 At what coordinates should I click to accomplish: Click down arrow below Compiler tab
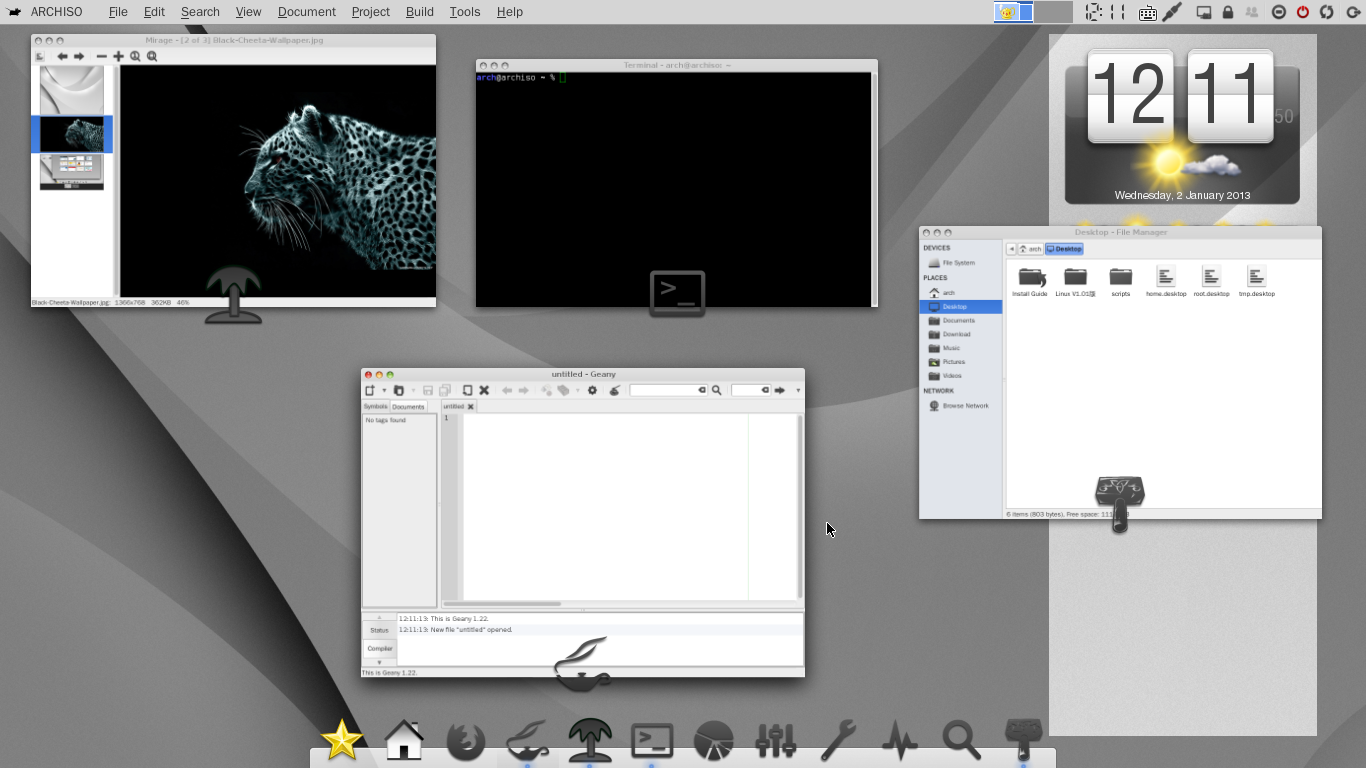pos(379,662)
